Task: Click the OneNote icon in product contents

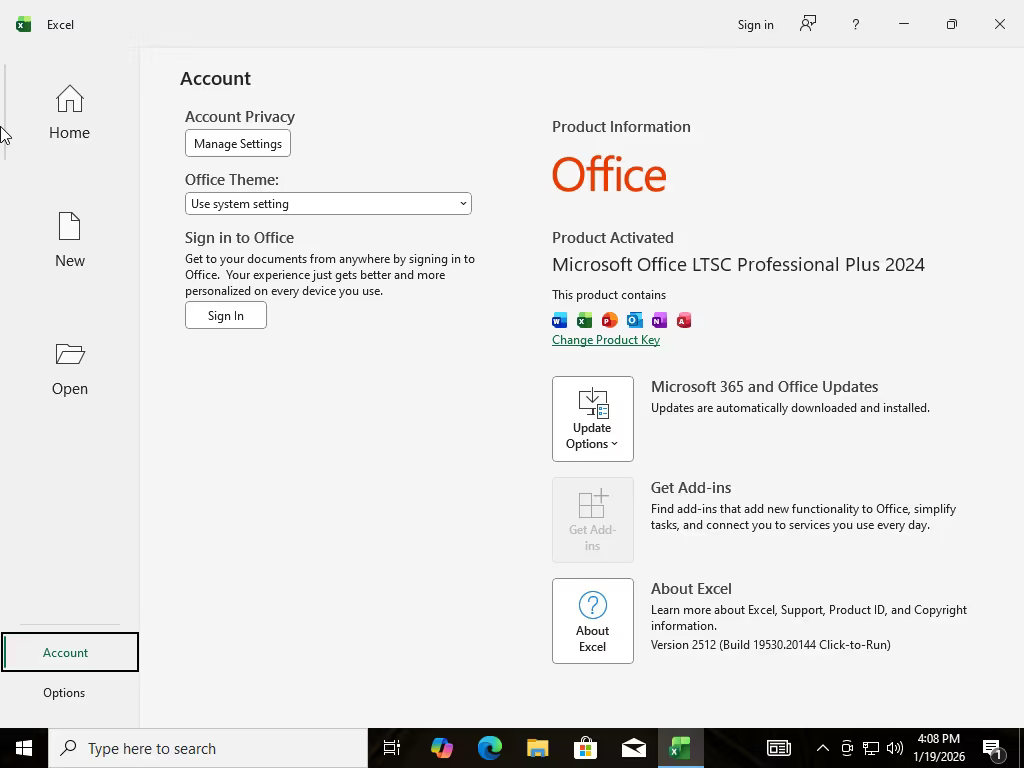Action: (660, 320)
